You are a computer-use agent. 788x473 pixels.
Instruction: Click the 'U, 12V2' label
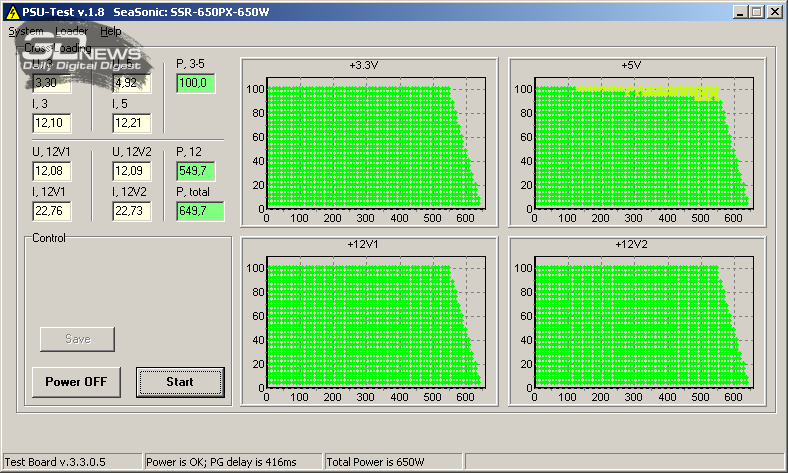pos(132,152)
